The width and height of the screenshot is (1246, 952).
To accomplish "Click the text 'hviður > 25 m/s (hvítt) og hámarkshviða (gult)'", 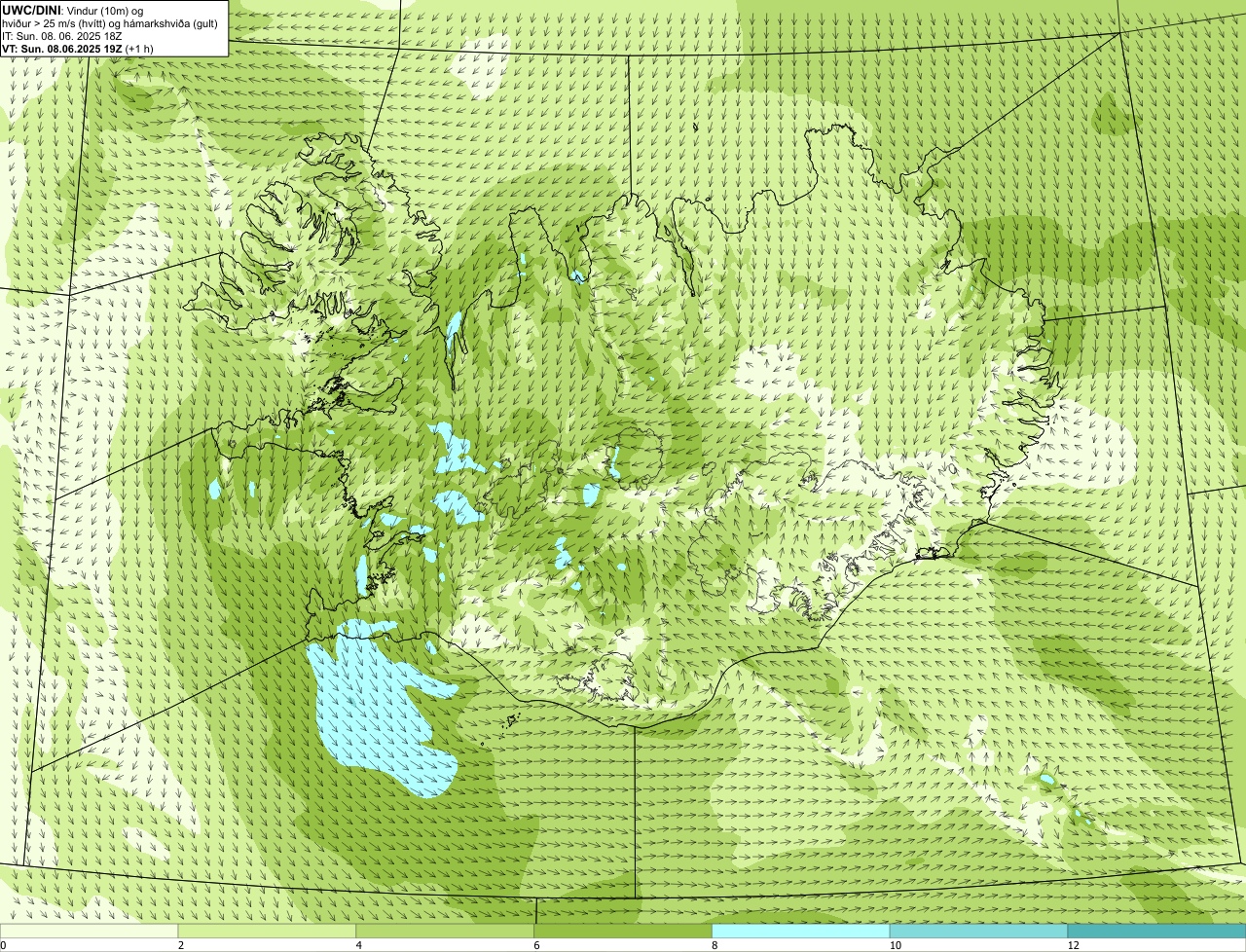I will coord(110,22).
